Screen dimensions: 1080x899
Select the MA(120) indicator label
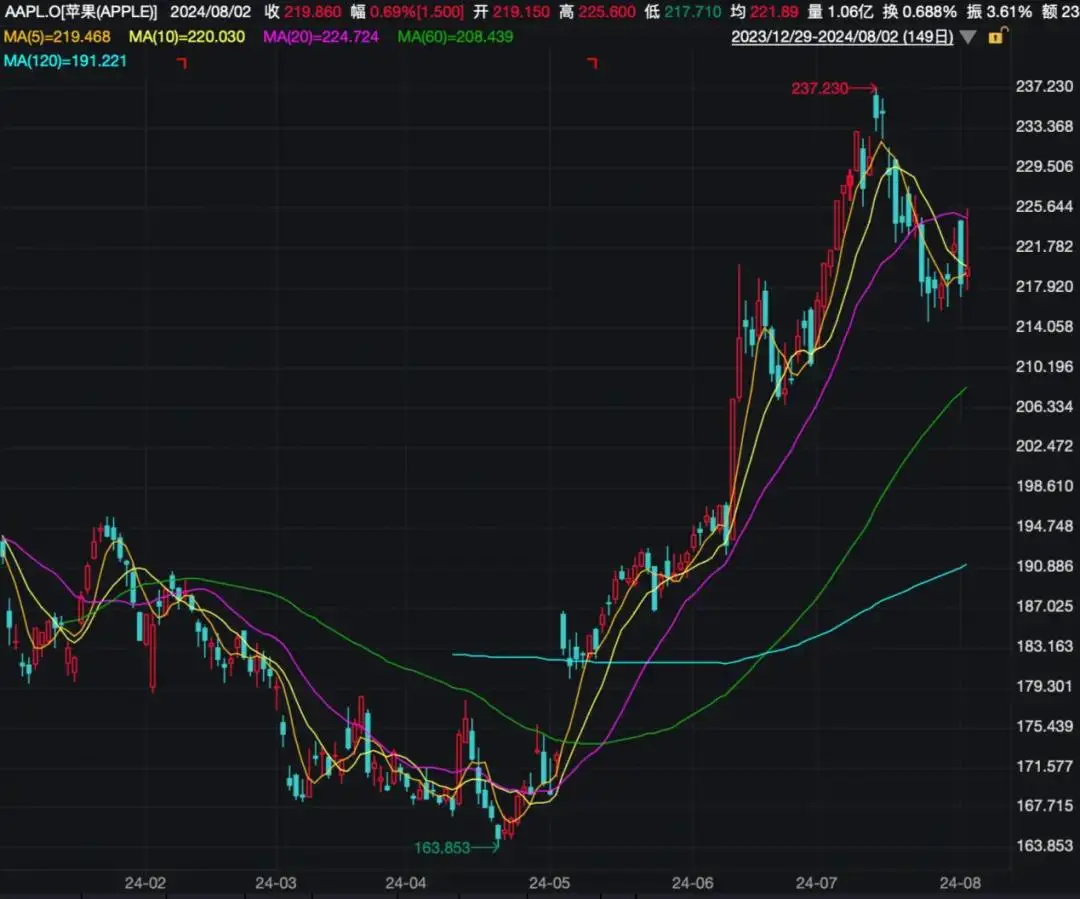pos(64,60)
